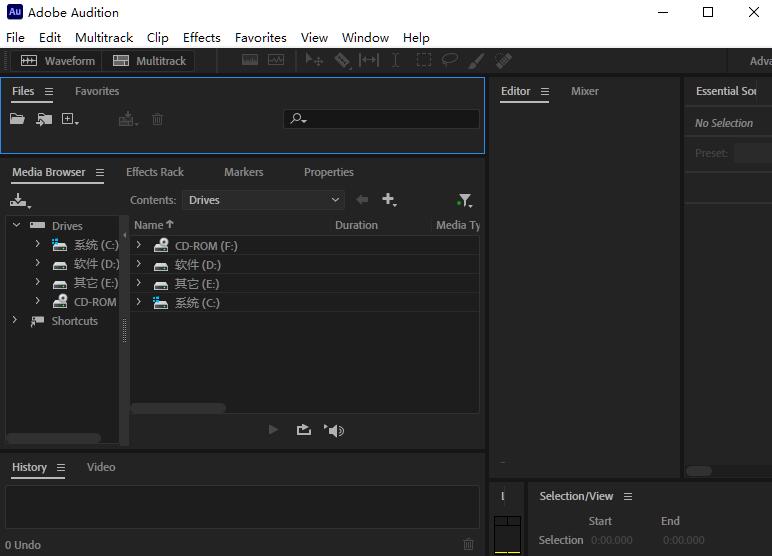Select the Spot Healing Brush tool
This screenshot has height=556, width=772.
(503, 61)
